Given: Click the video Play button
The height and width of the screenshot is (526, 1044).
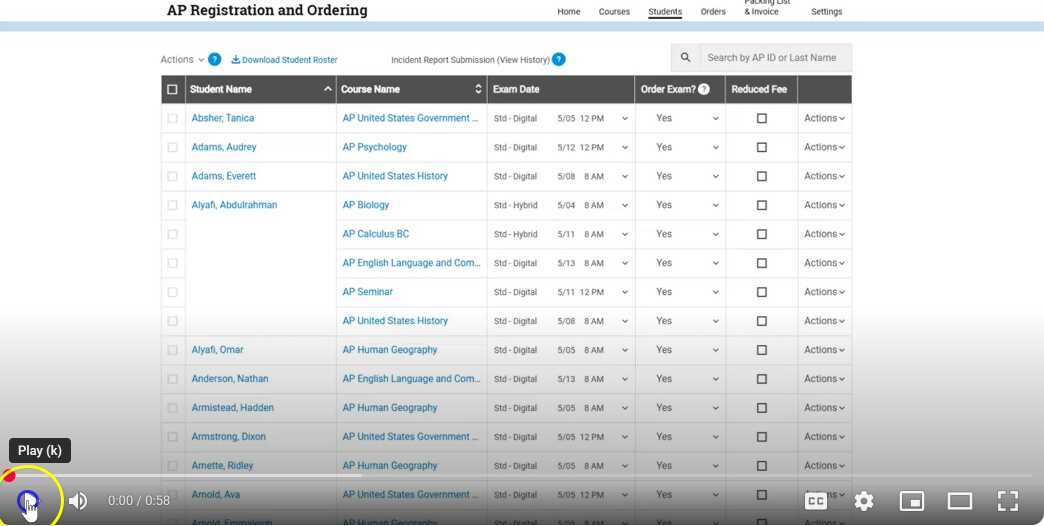Looking at the screenshot, I should click(28, 501).
